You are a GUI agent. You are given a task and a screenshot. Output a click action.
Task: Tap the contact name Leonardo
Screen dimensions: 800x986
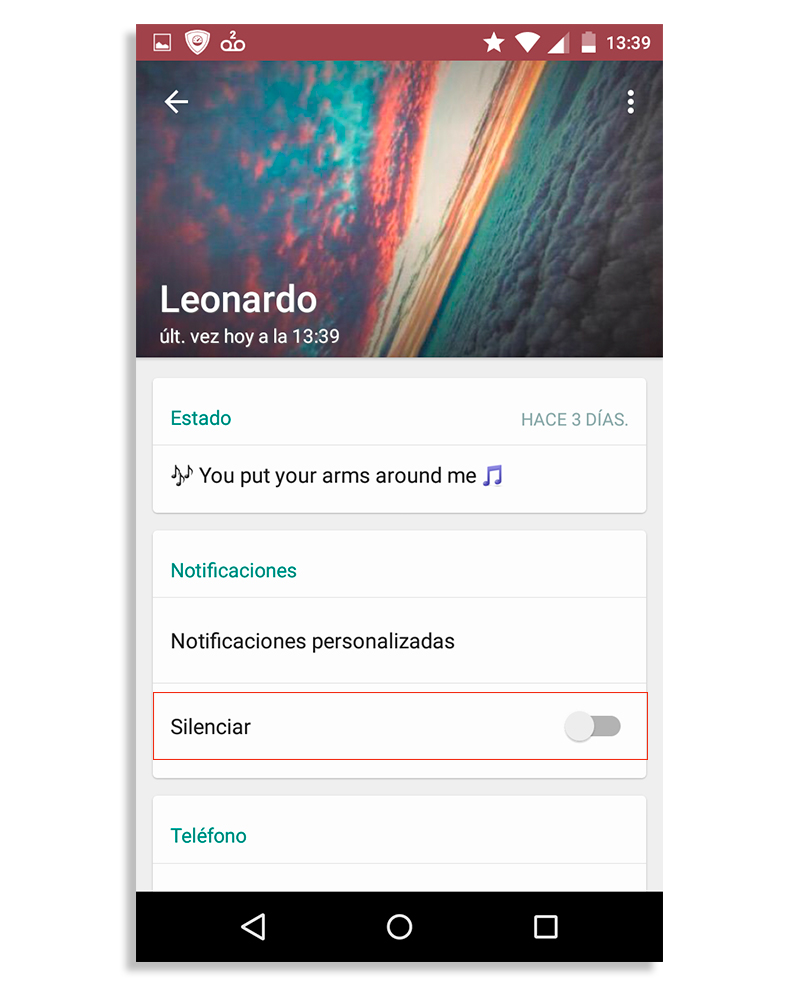tap(238, 299)
